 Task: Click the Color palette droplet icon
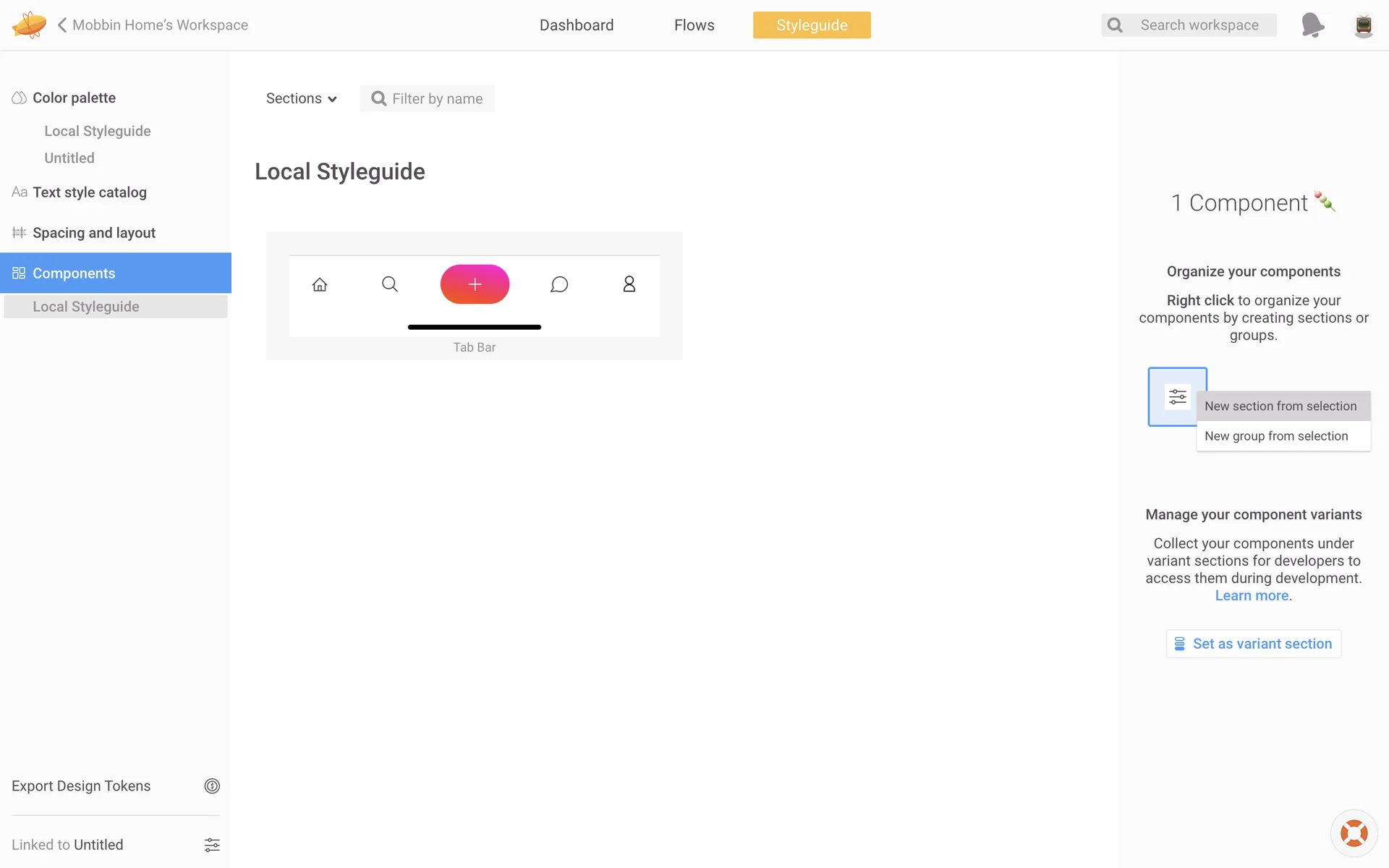[x=19, y=98]
